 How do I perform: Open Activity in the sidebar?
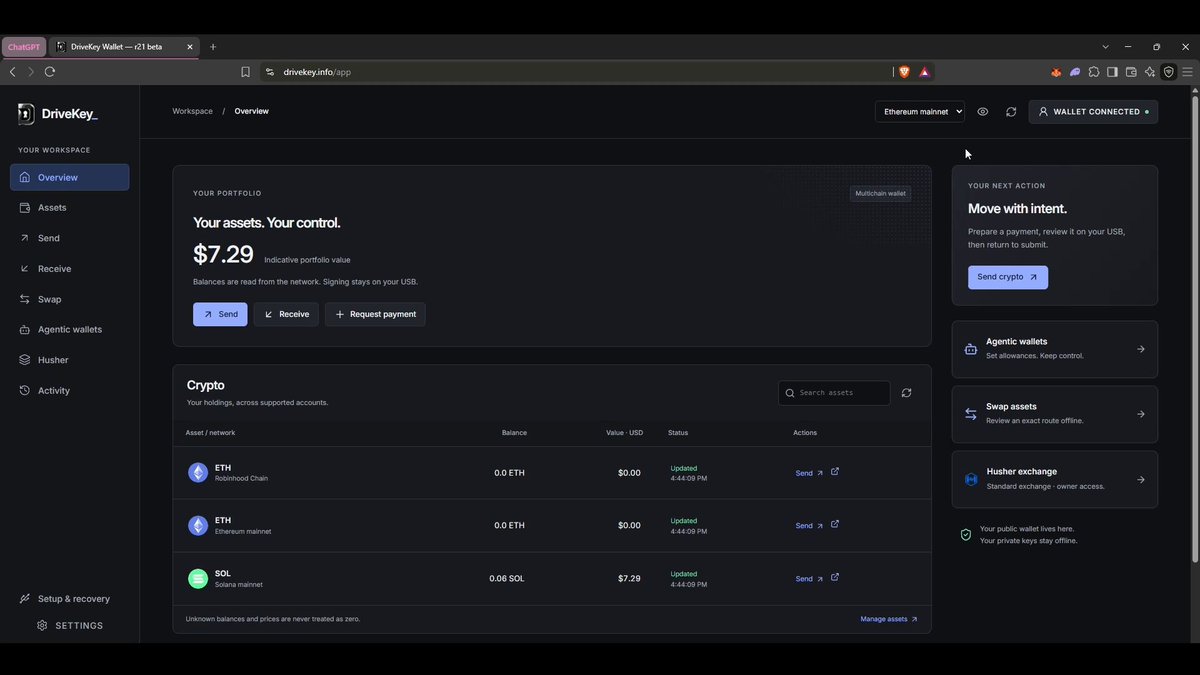coord(70,391)
